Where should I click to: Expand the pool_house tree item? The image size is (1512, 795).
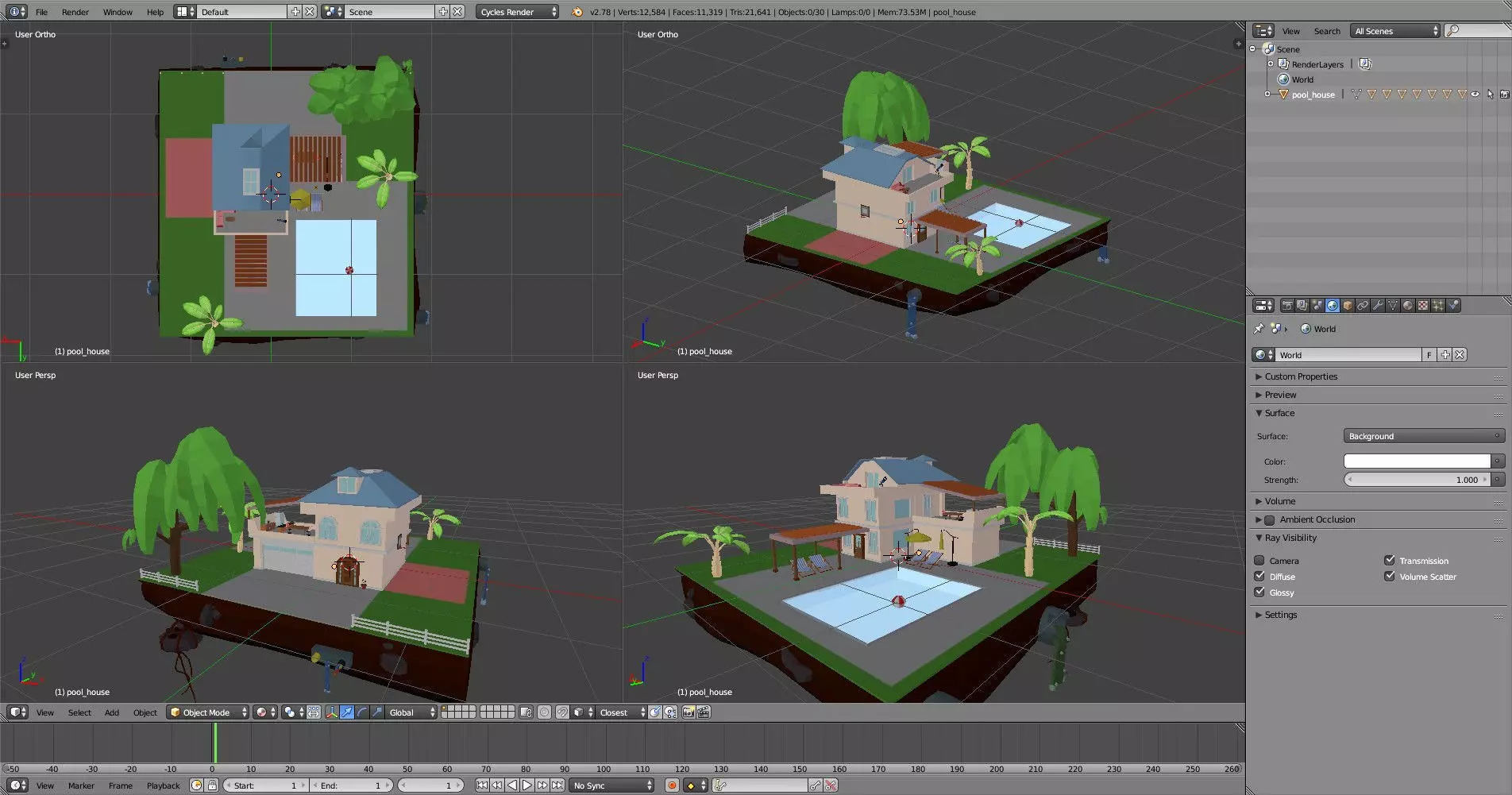(1267, 95)
